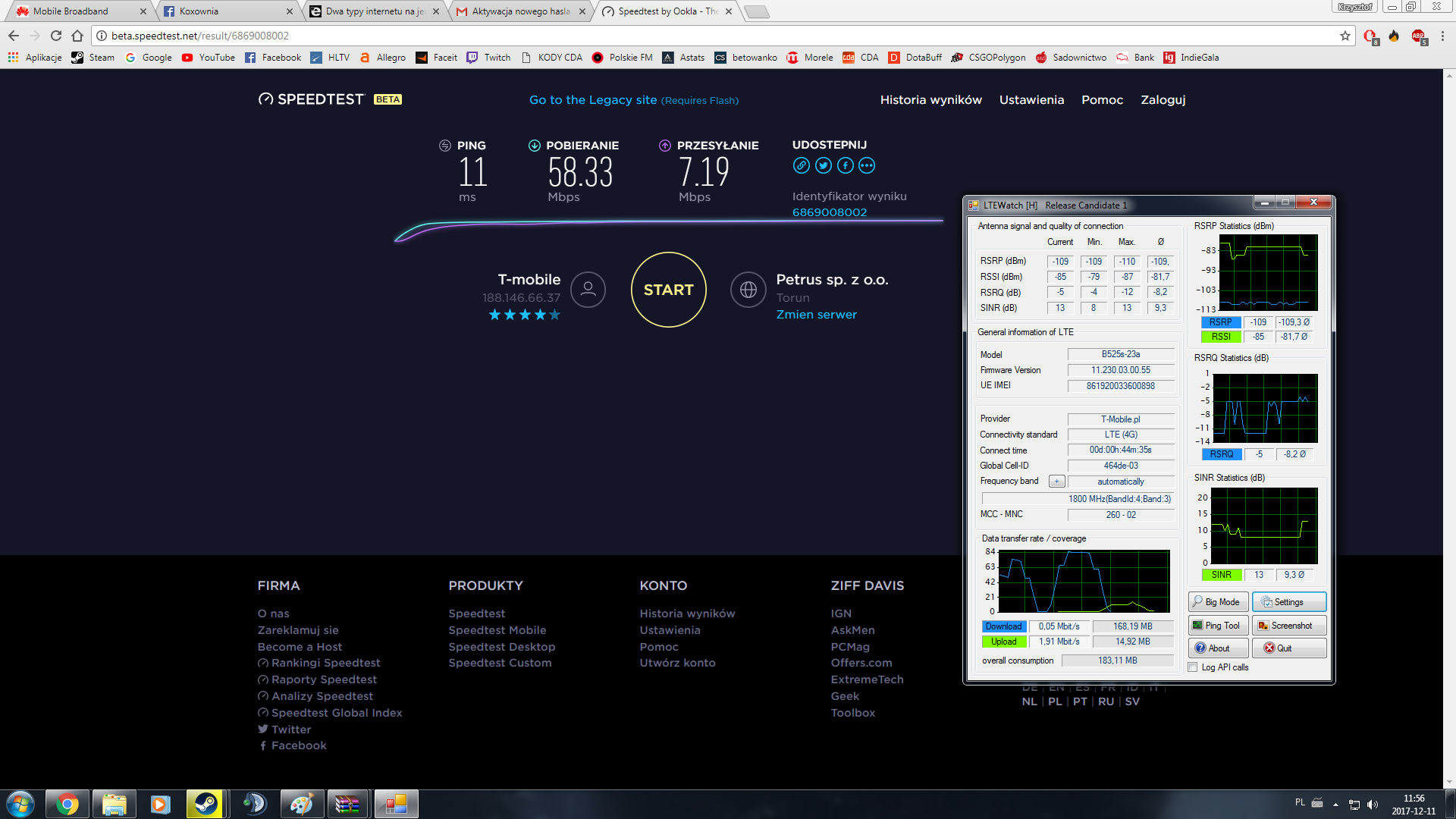Share the result on Twitter
Screen dimensions: 1456x819
click(x=824, y=165)
